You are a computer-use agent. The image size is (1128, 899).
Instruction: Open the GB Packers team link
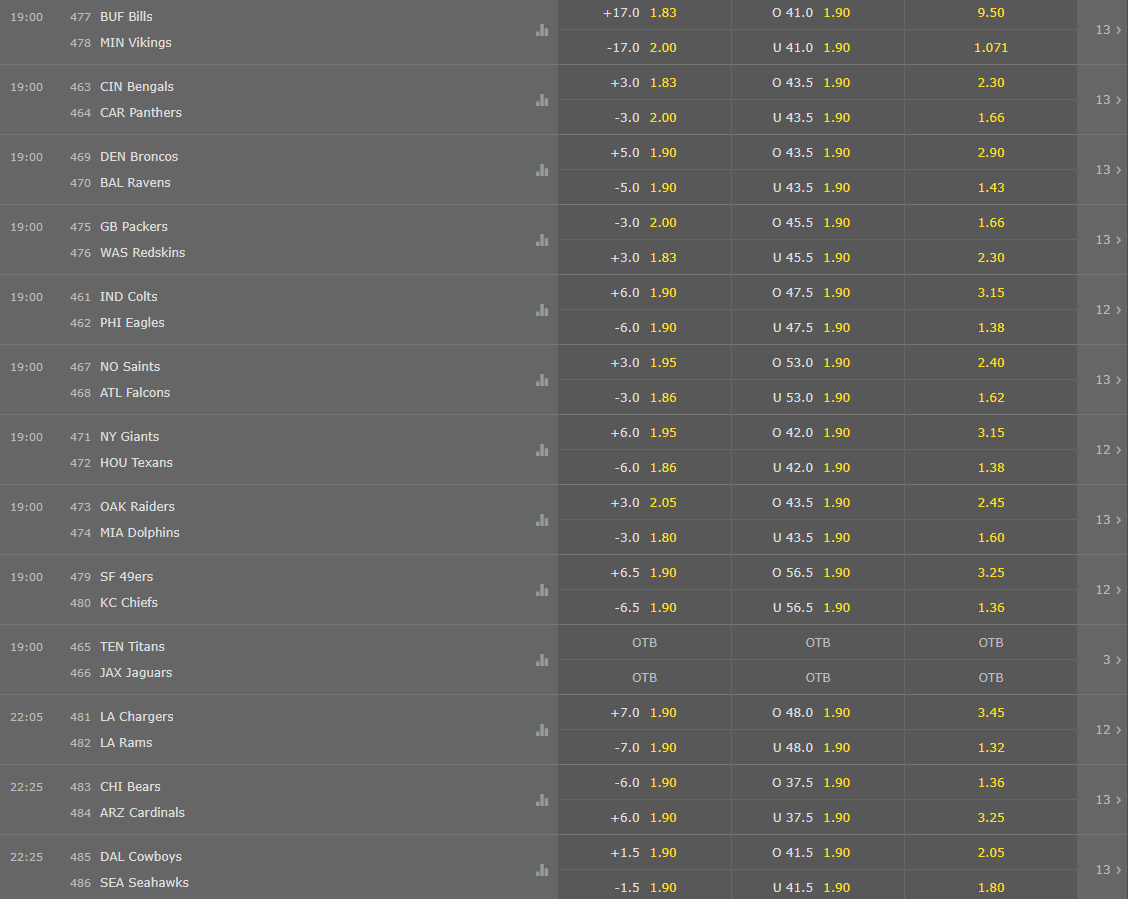(134, 227)
